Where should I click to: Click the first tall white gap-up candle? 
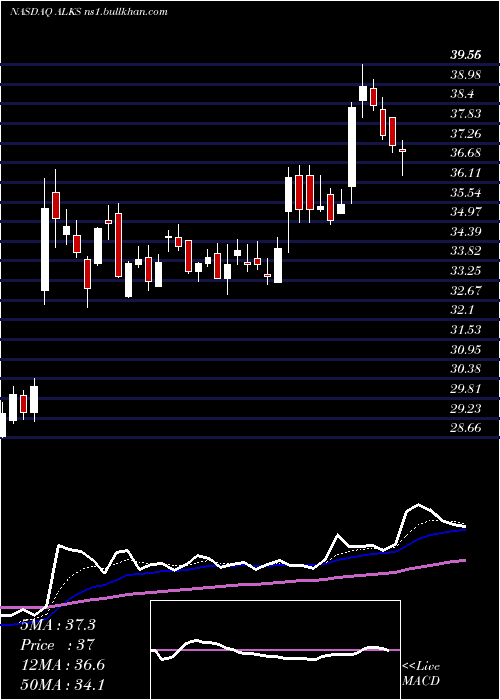click(x=45, y=249)
